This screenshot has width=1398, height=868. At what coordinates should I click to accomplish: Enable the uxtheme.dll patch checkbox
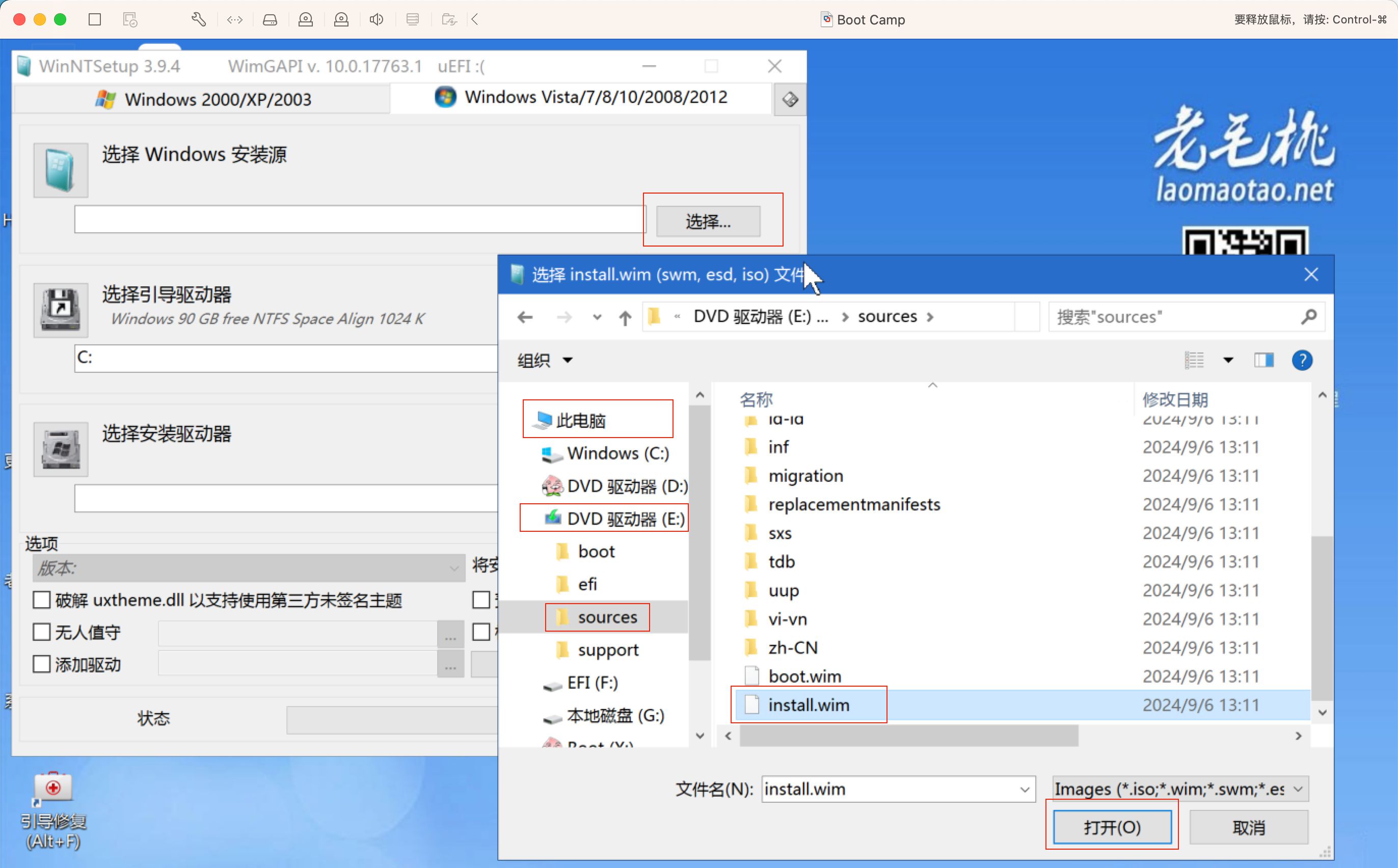point(41,600)
